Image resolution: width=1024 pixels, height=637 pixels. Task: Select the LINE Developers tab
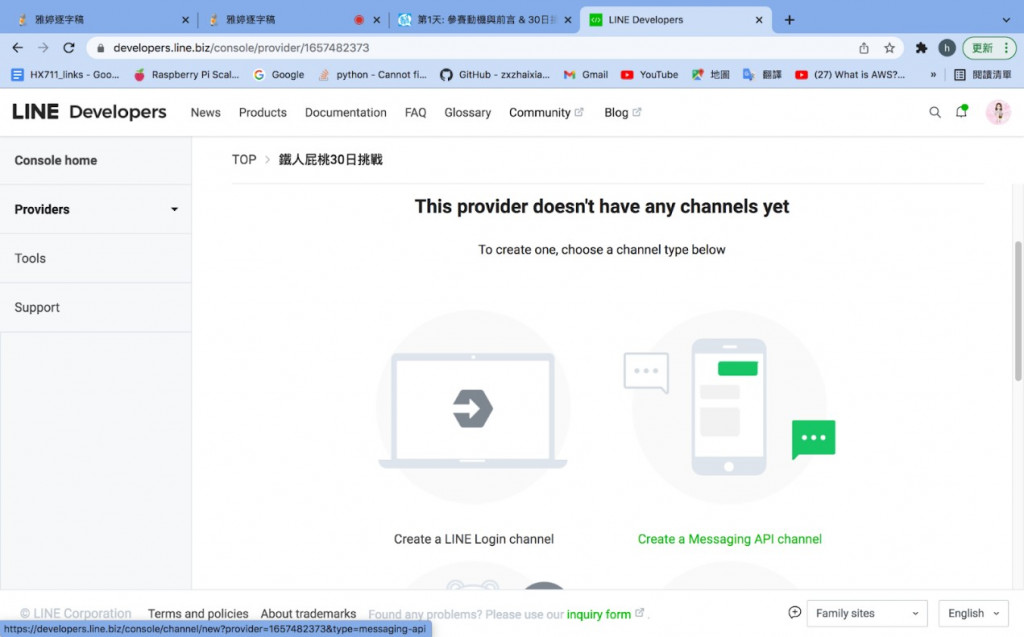(673, 20)
